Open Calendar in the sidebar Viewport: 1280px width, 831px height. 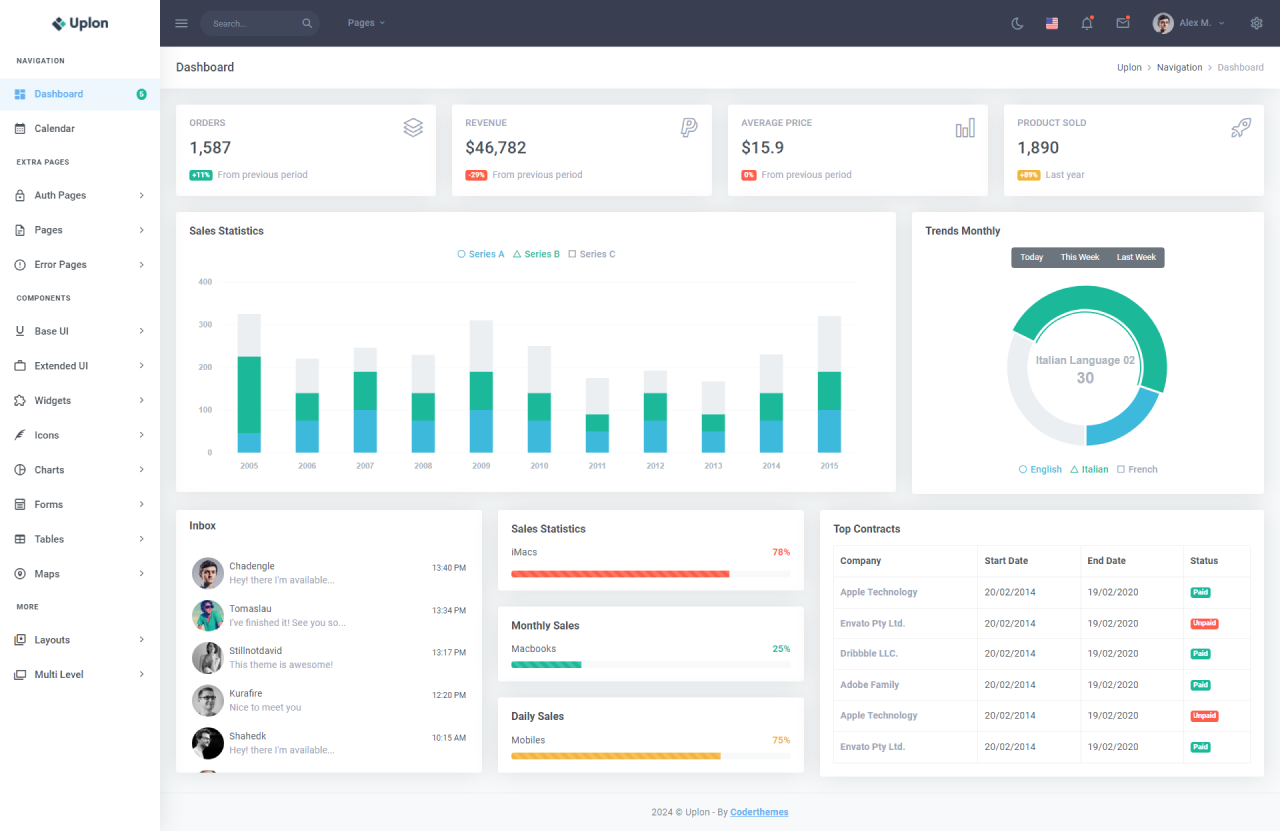point(80,129)
